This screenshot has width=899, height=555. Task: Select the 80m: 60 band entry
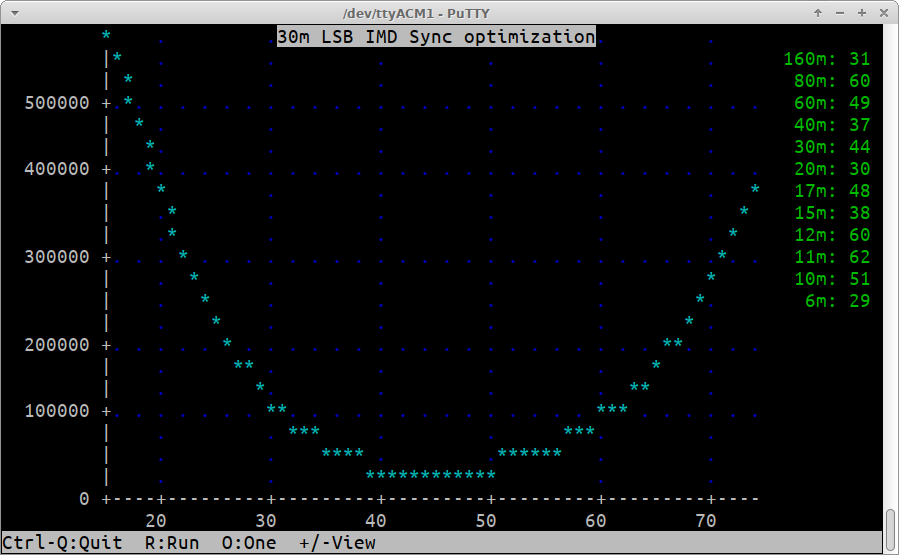click(831, 81)
